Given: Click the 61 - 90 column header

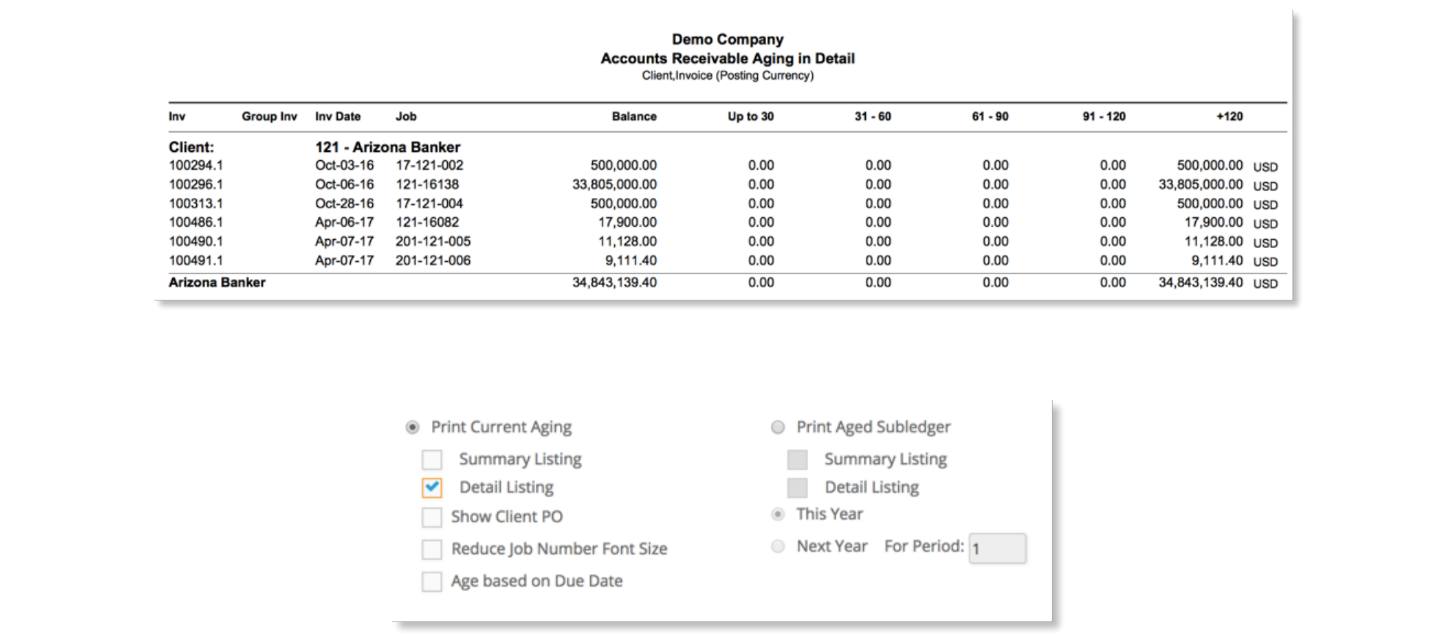Looking at the screenshot, I should tap(990, 117).
